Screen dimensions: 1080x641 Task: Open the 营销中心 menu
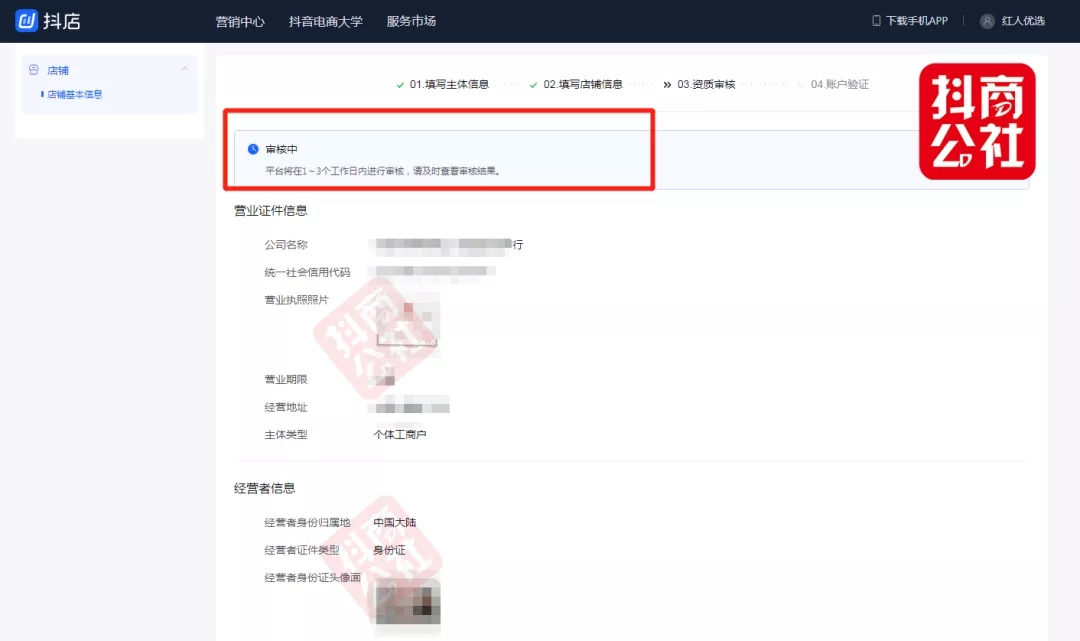(x=240, y=21)
